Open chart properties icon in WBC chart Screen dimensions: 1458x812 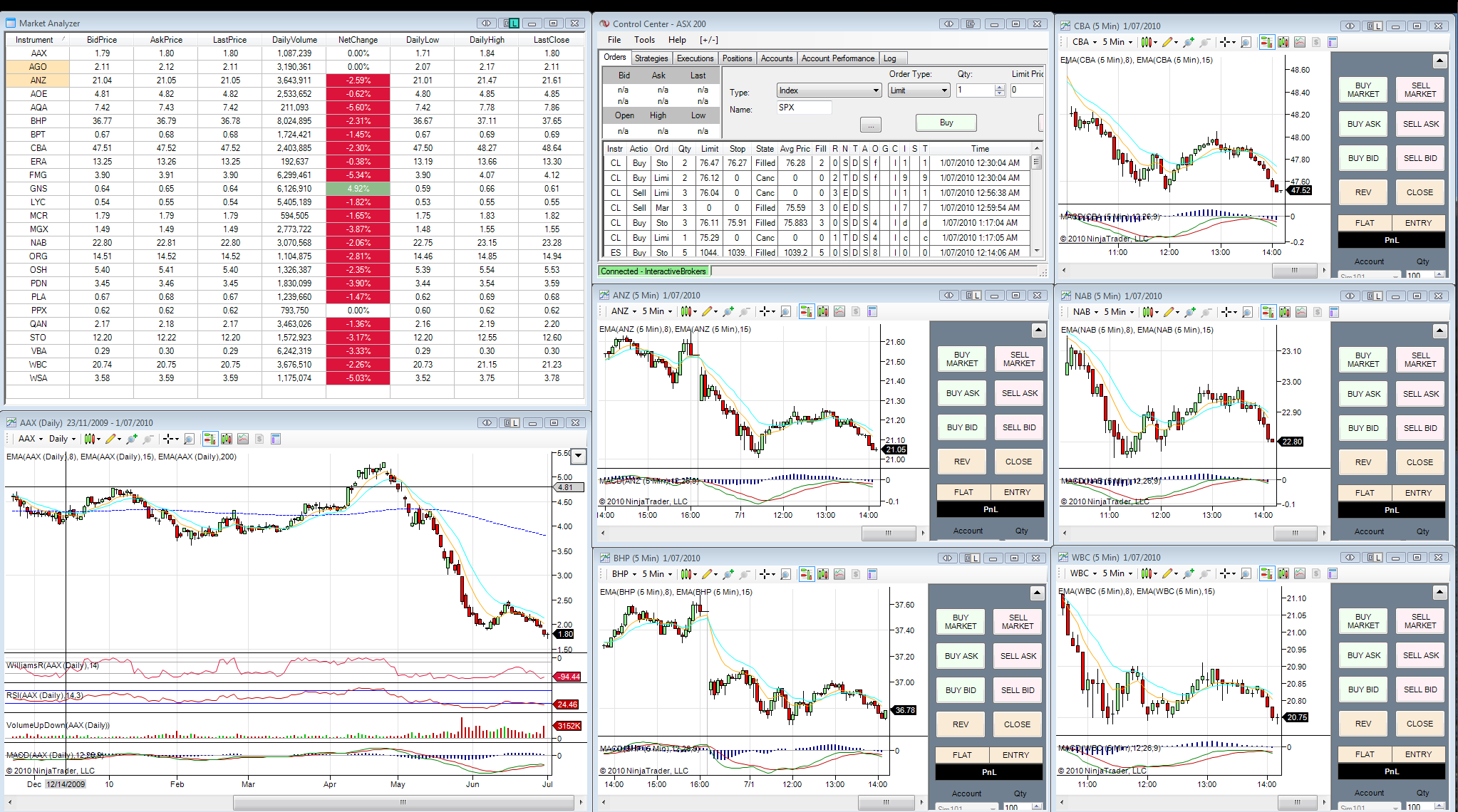[1333, 573]
